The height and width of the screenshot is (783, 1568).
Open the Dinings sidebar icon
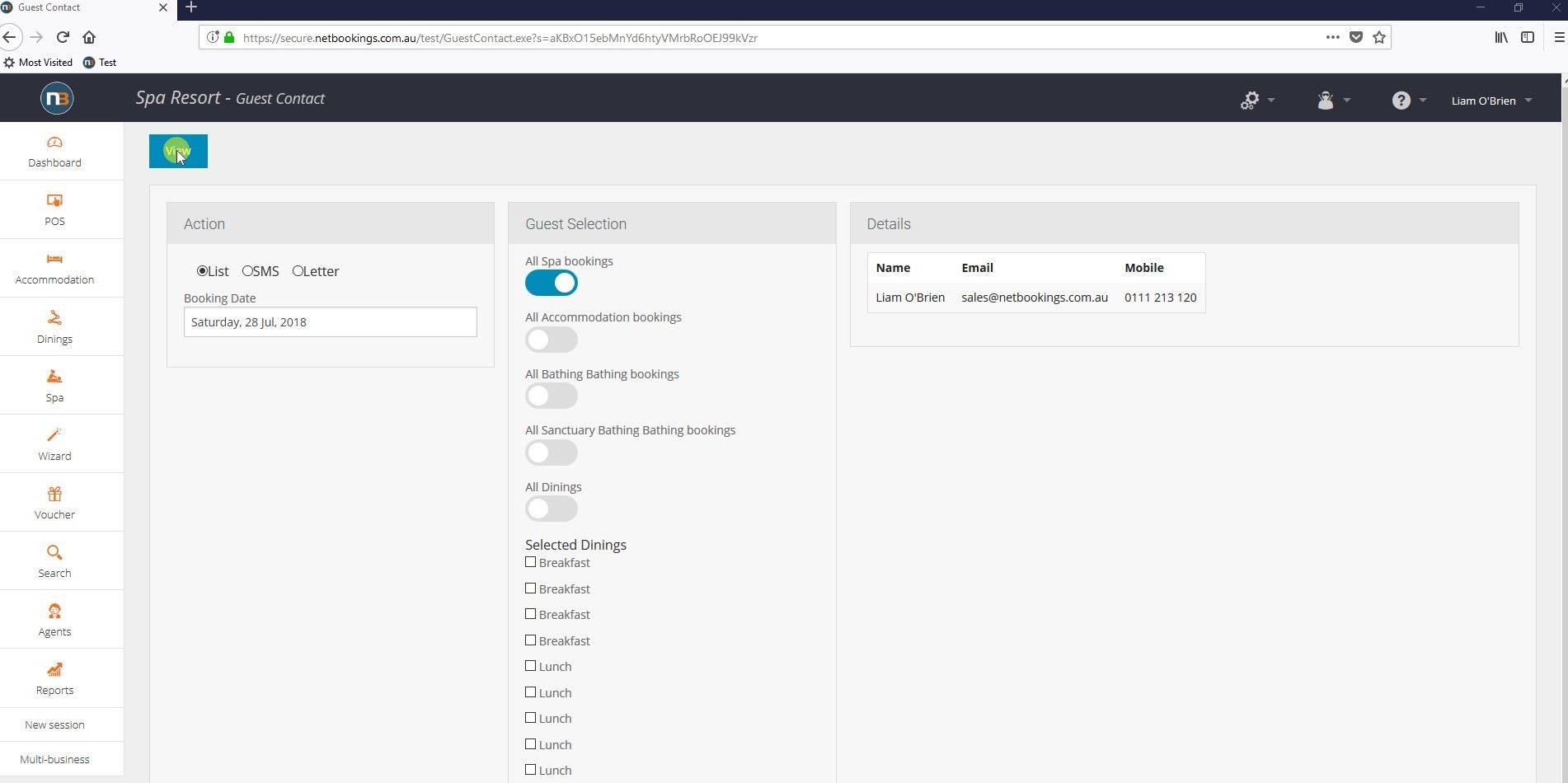coord(54,318)
